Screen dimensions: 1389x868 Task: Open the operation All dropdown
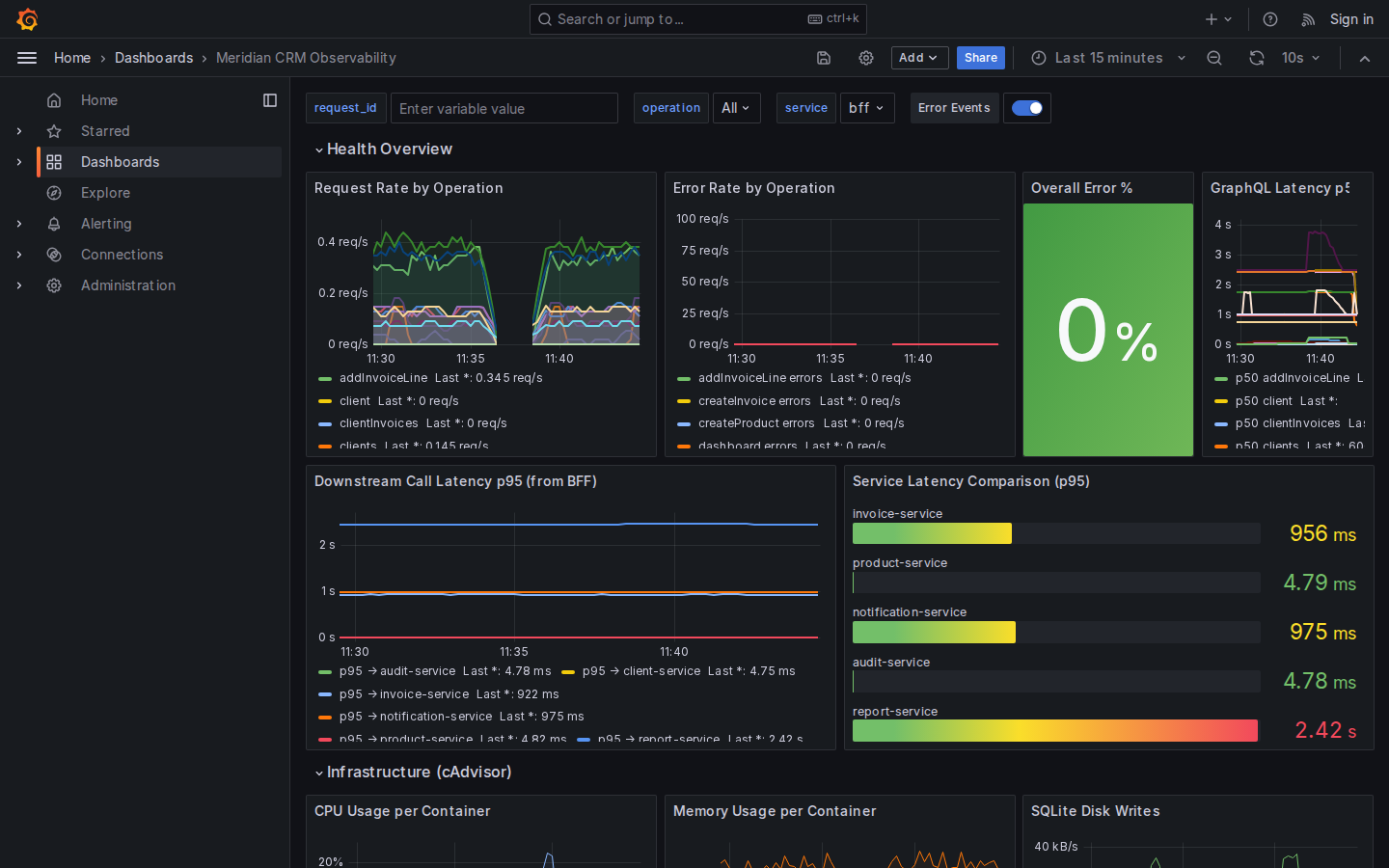736,108
